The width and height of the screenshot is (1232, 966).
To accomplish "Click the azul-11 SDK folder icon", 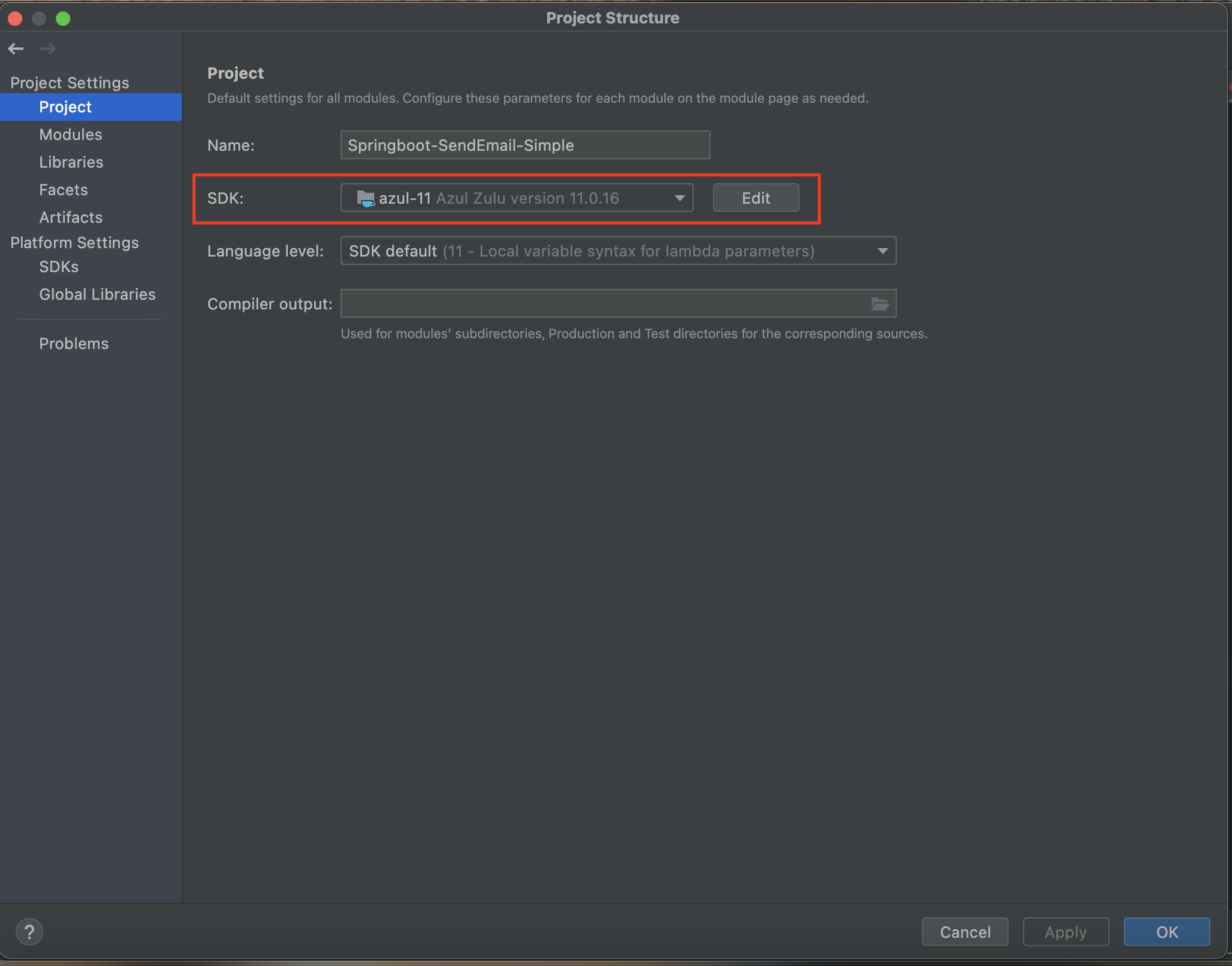I will [365, 198].
